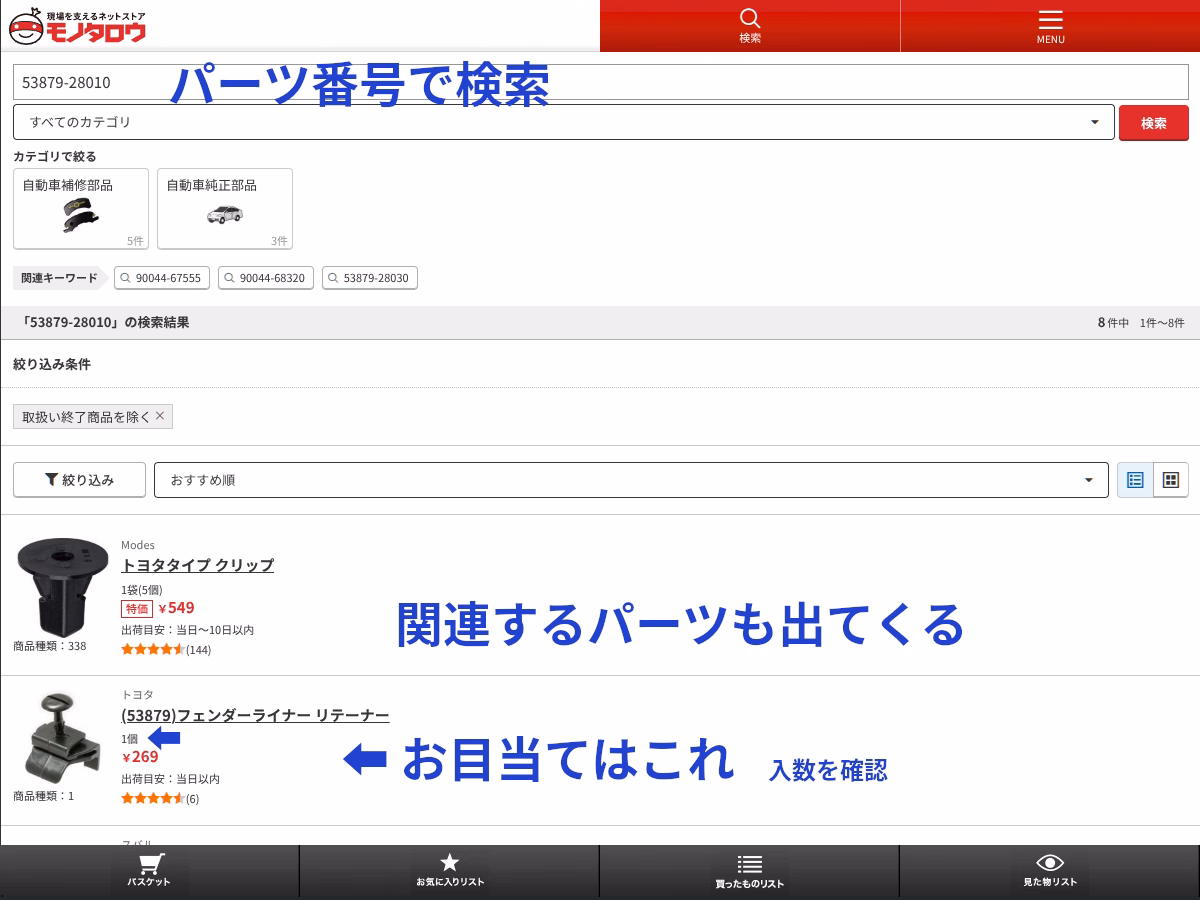Image resolution: width=1200 pixels, height=900 pixels.
Task: Open the (53879)フェンダーライナー リテーナー link
Action: pos(255,715)
